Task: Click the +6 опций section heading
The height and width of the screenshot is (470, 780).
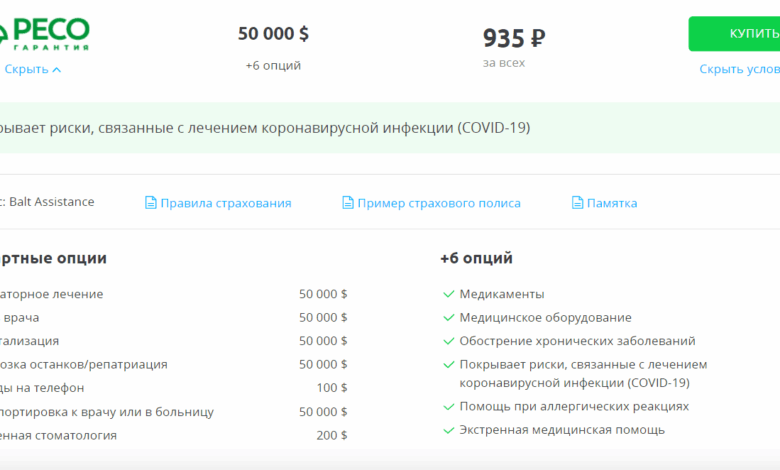Action: pyautogui.click(x=476, y=258)
